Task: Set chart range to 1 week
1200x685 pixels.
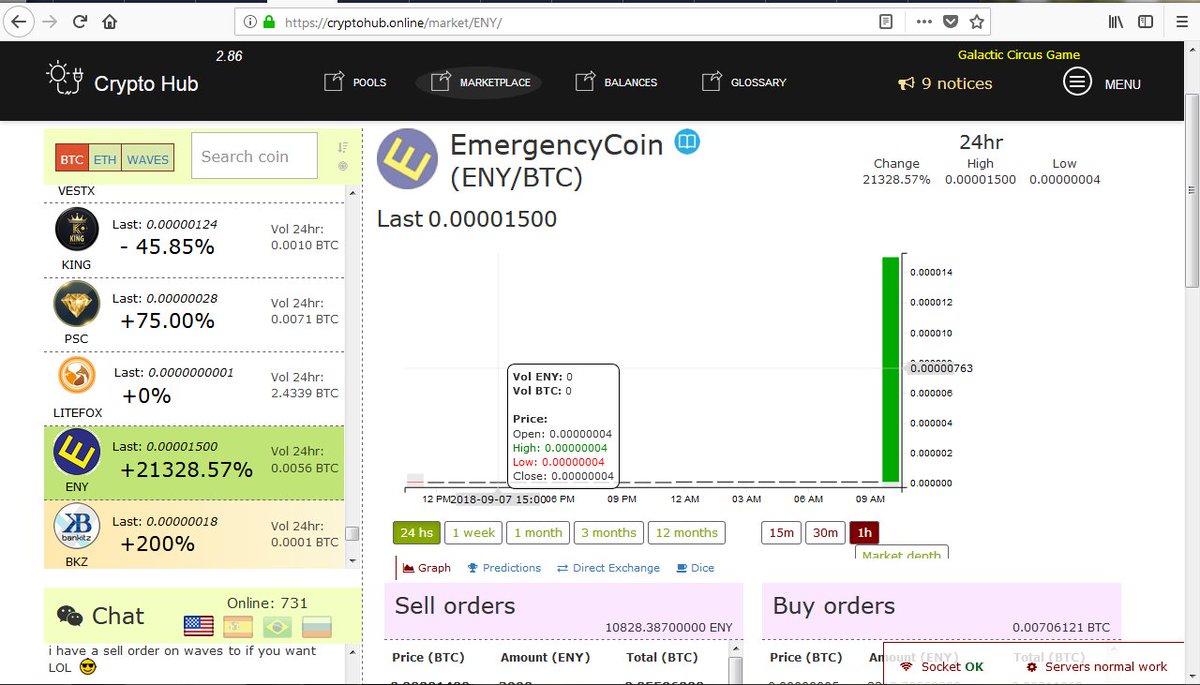Action: pos(474,533)
